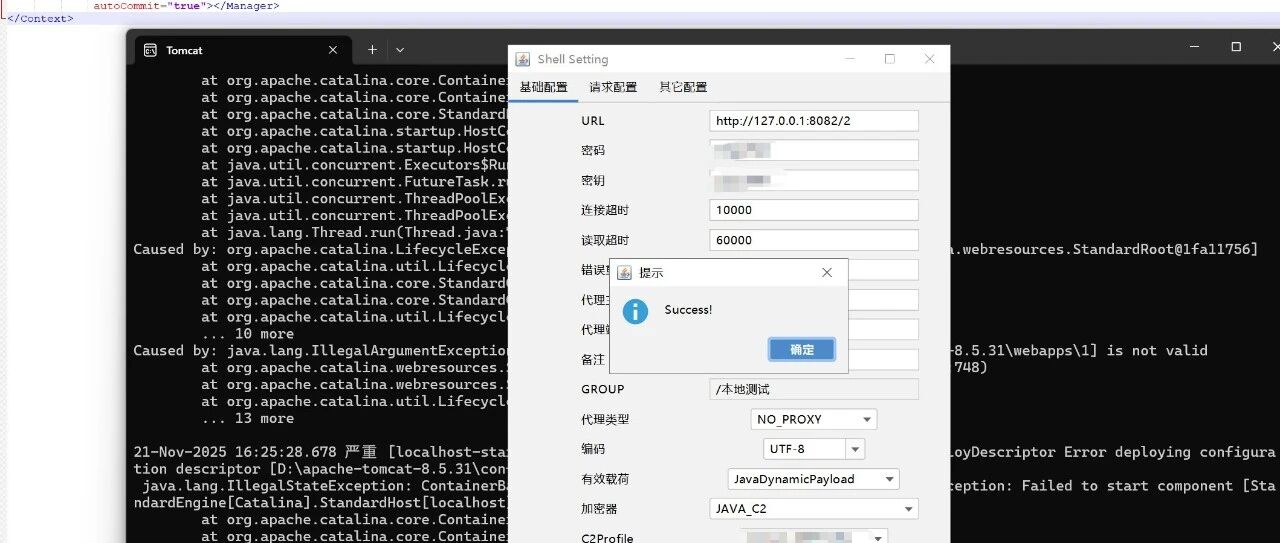The height and width of the screenshot is (543, 1280).
Task: Click the 加密器 label
Action: [599, 509]
